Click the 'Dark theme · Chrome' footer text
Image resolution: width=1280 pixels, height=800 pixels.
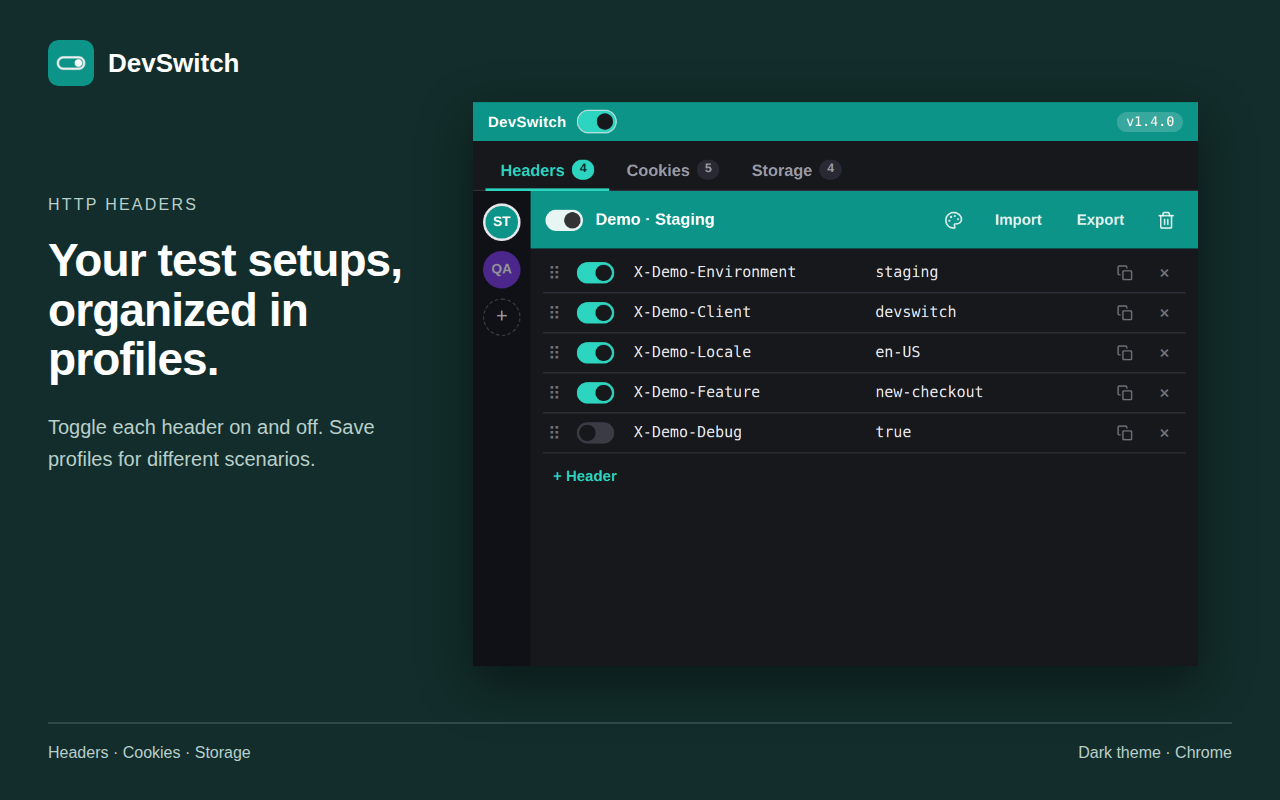[1155, 752]
